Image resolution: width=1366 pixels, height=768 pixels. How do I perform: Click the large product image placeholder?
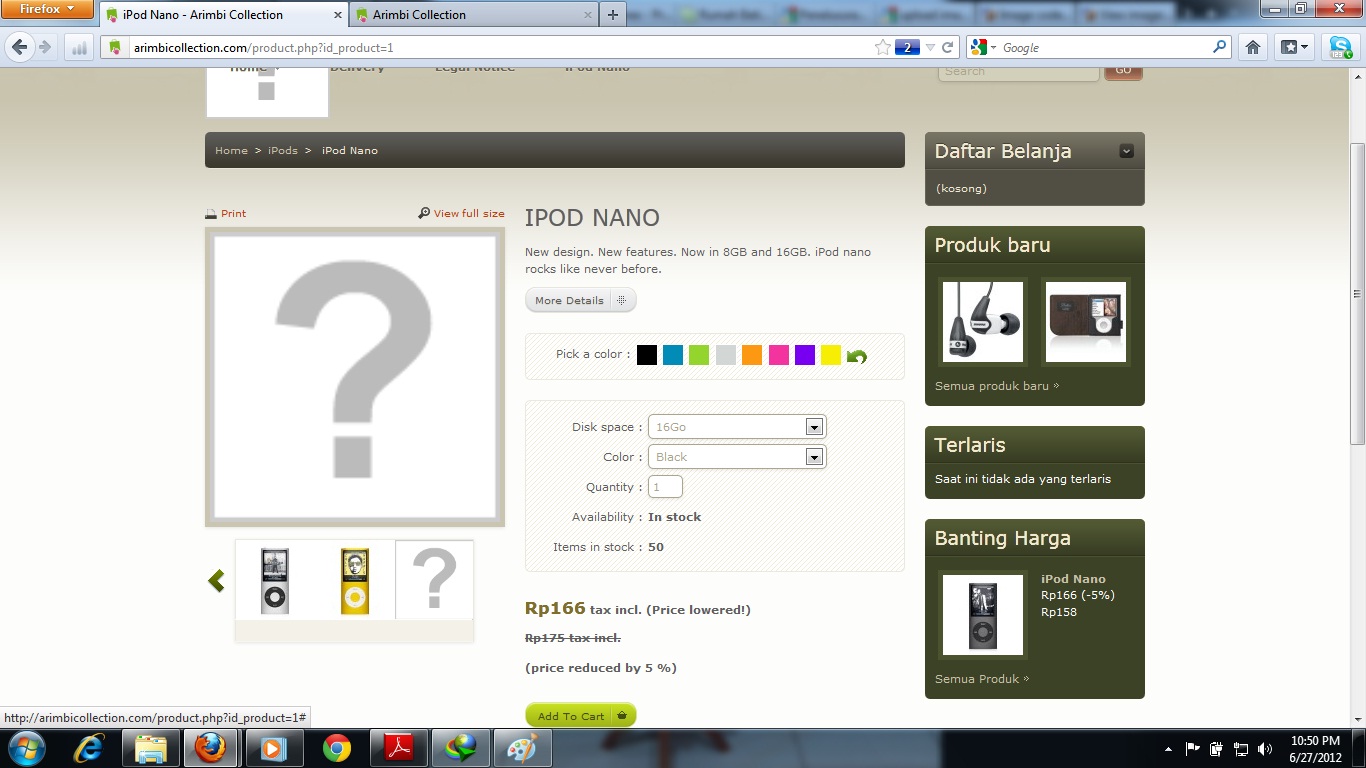(x=355, y=377)
